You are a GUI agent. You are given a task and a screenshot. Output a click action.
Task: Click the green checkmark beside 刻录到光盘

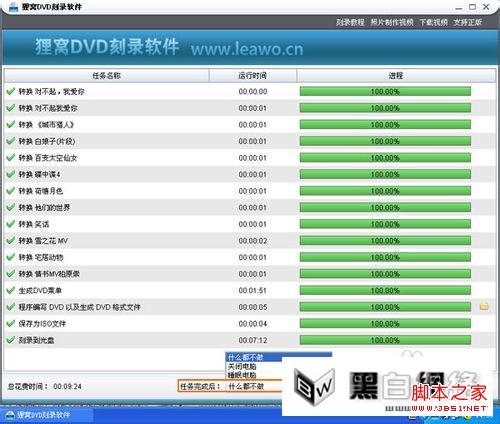click(11, 340)
